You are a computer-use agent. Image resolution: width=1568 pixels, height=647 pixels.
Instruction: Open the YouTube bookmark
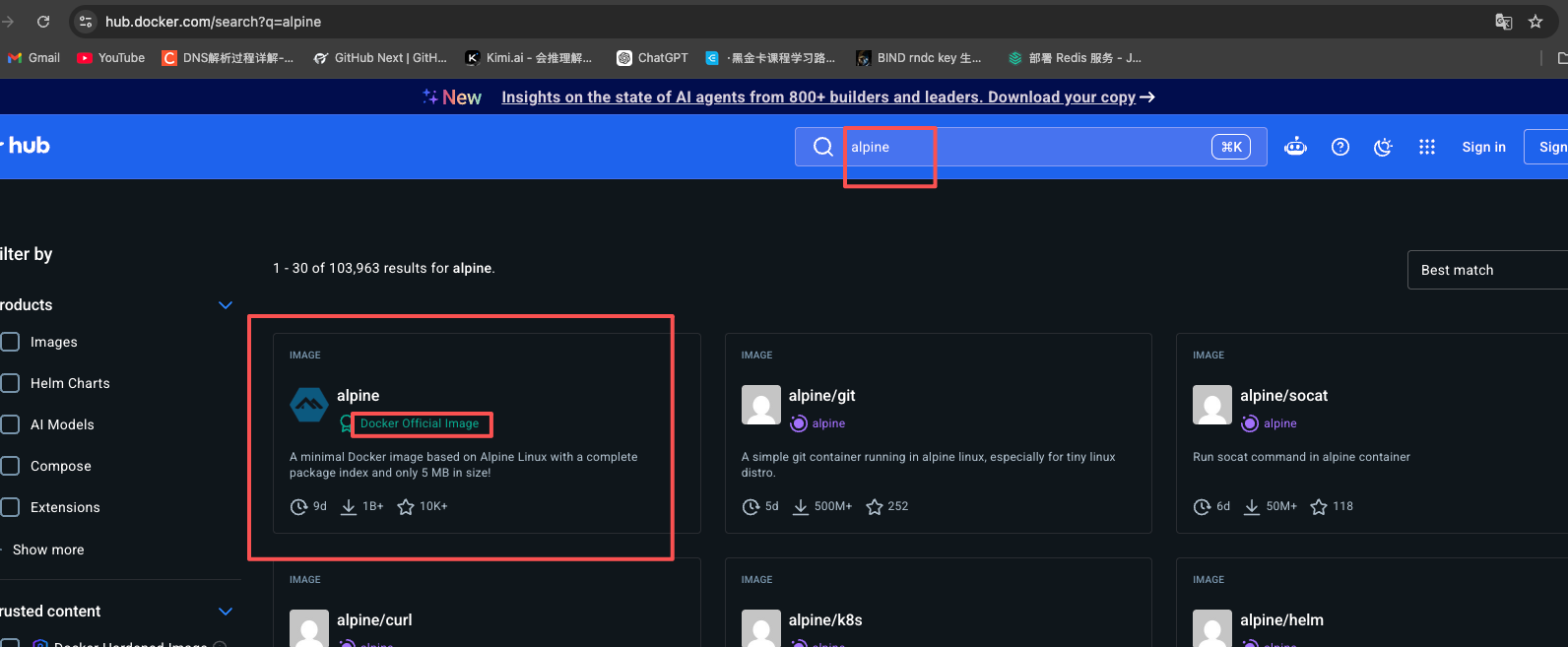point(110,58)
